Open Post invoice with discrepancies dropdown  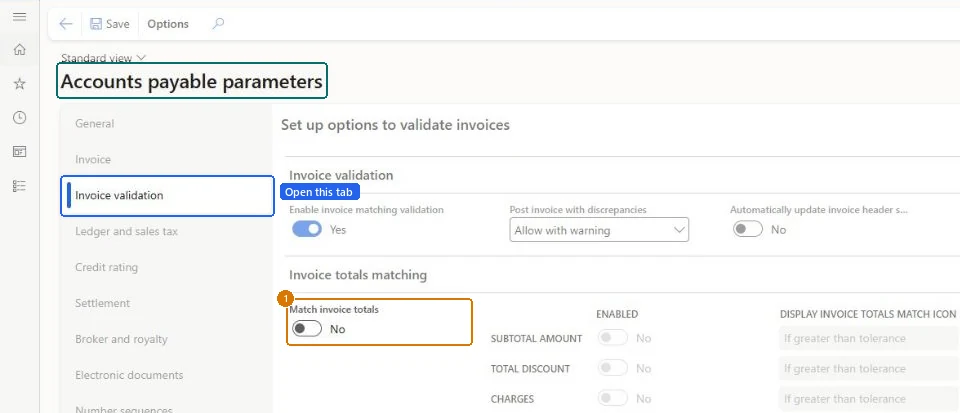point(599,230)
